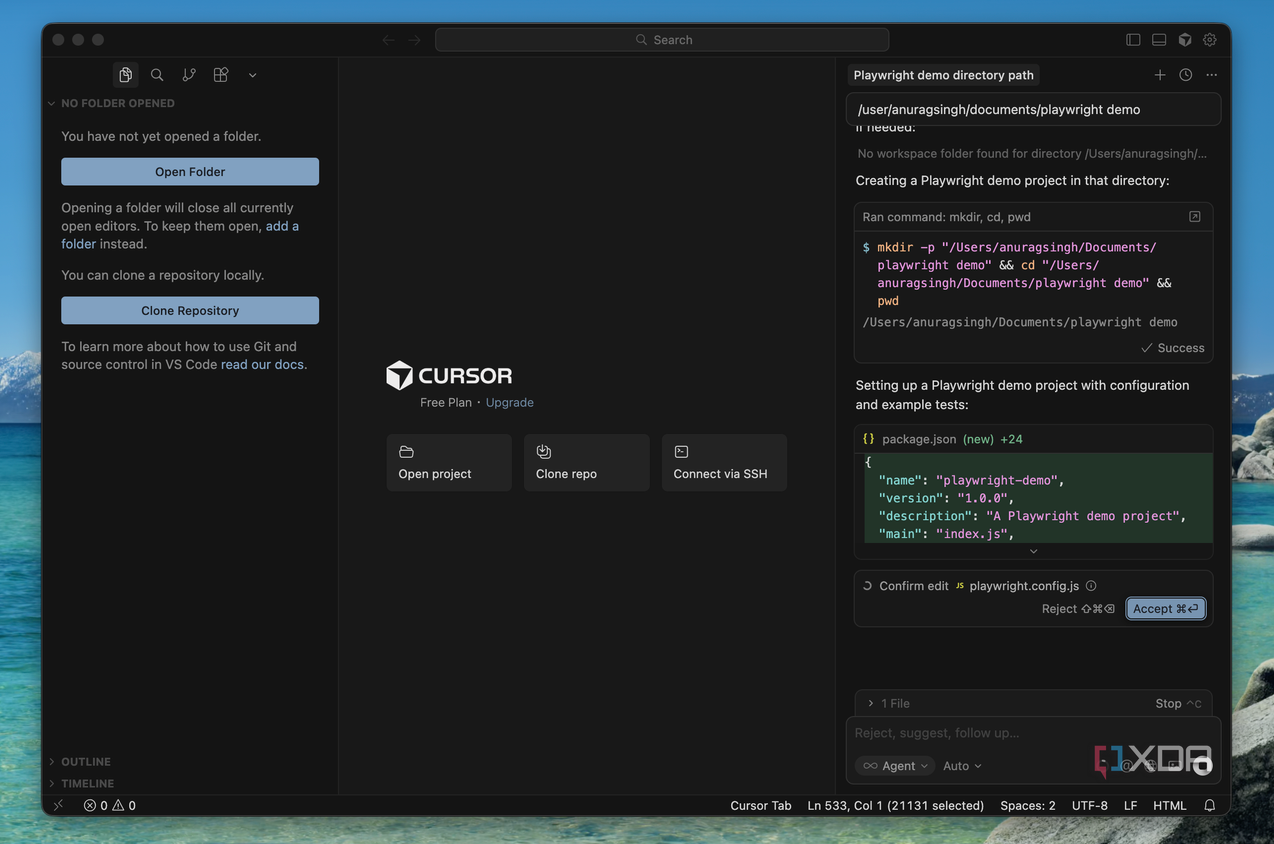
Task: Click the Success status of the command
Action: (x=1173, y=348)
